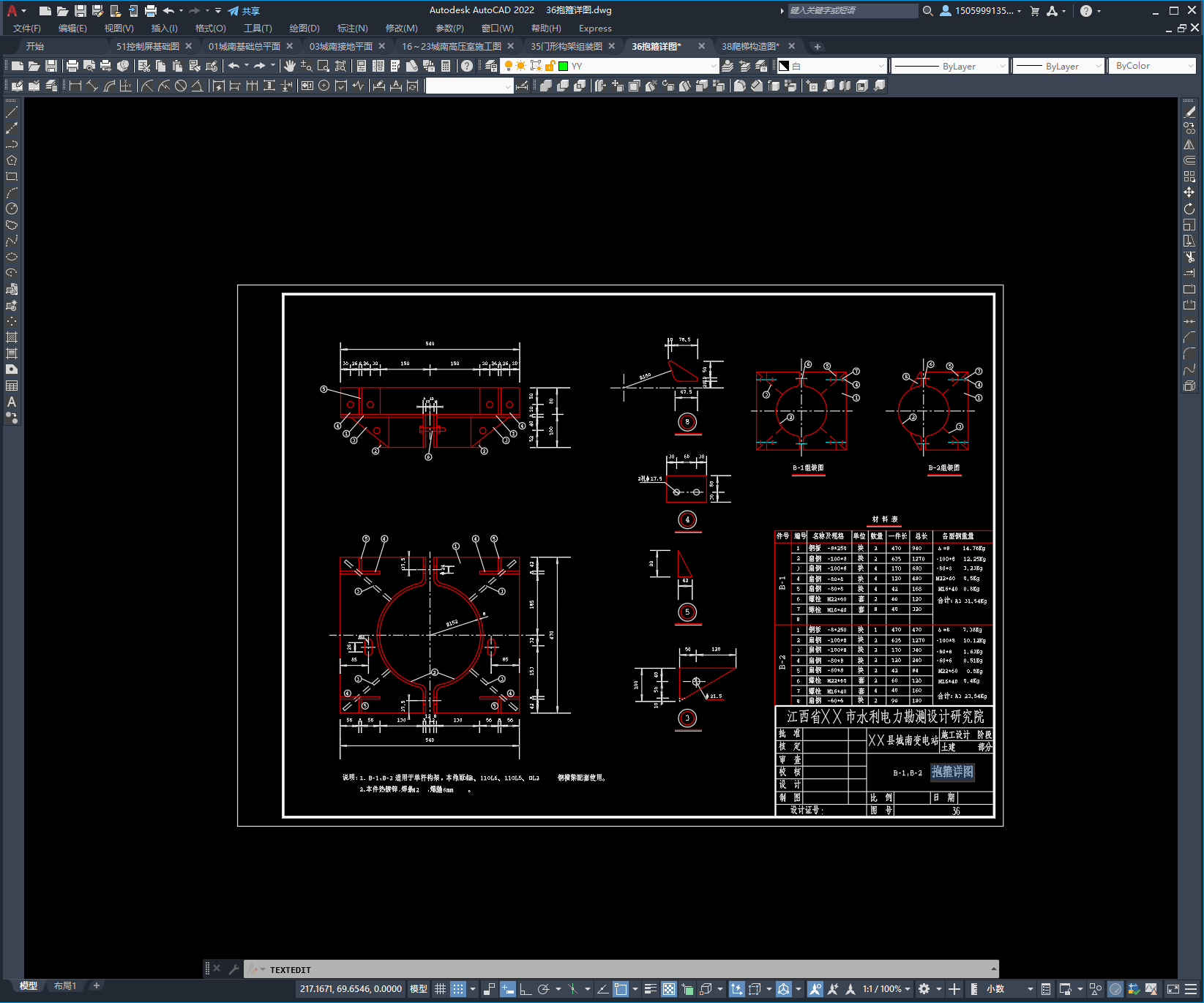The image size is (1204, 1003).
Task: Select the Circle tool in draw toolbar
Action: [x=12, y=209]
